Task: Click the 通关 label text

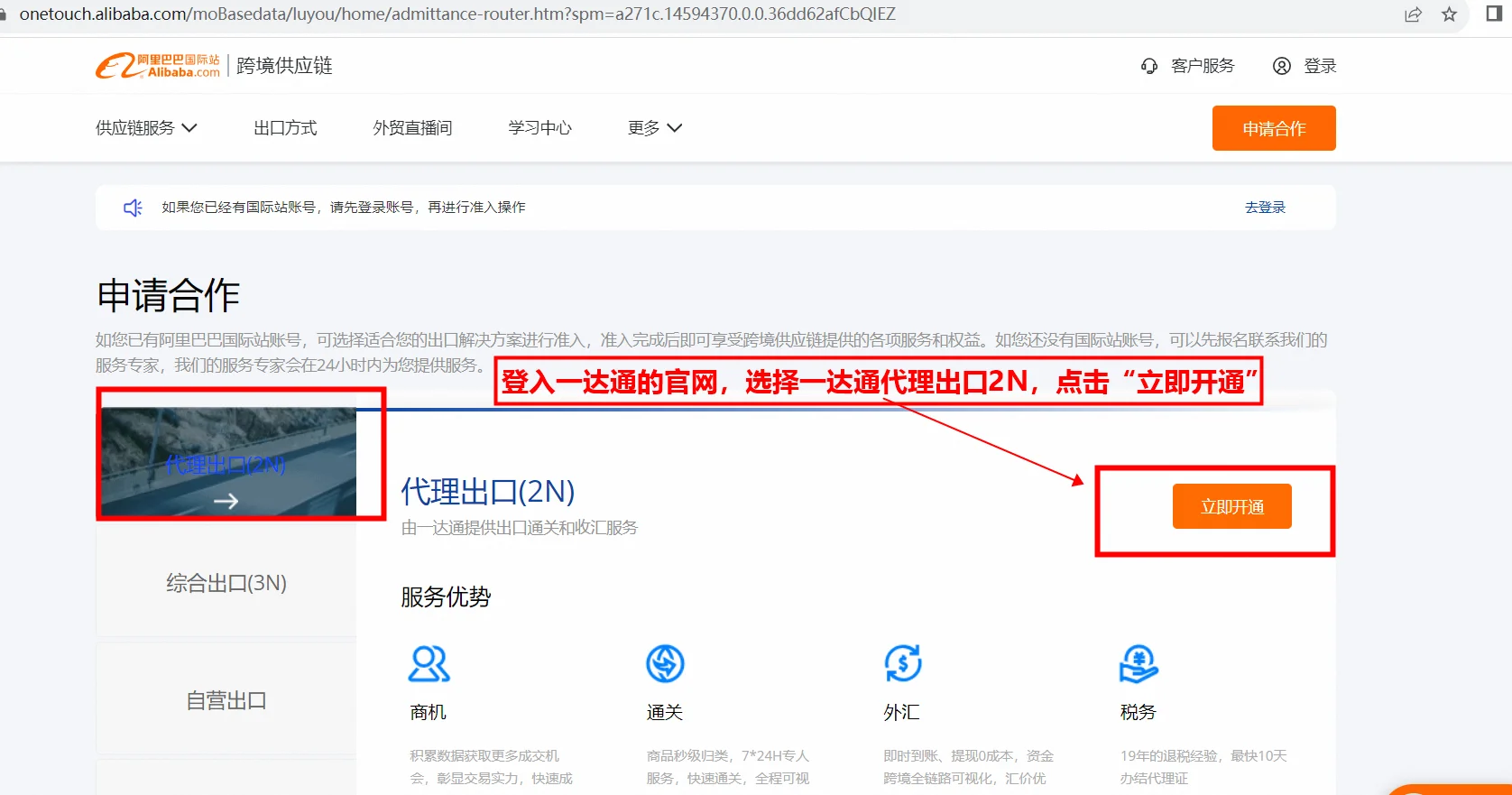Action: pos(665,713)
